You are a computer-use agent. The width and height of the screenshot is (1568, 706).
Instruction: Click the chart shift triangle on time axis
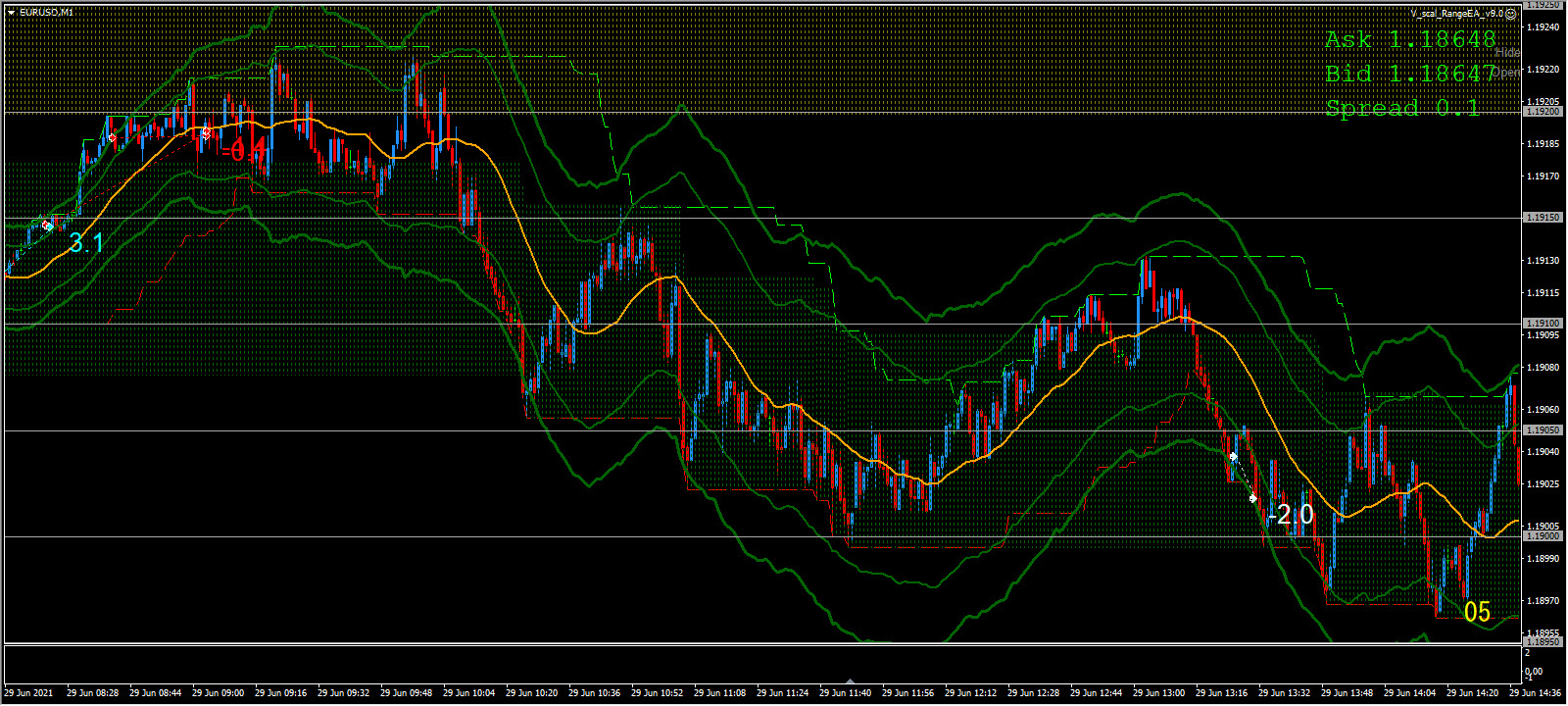(851, 681)
